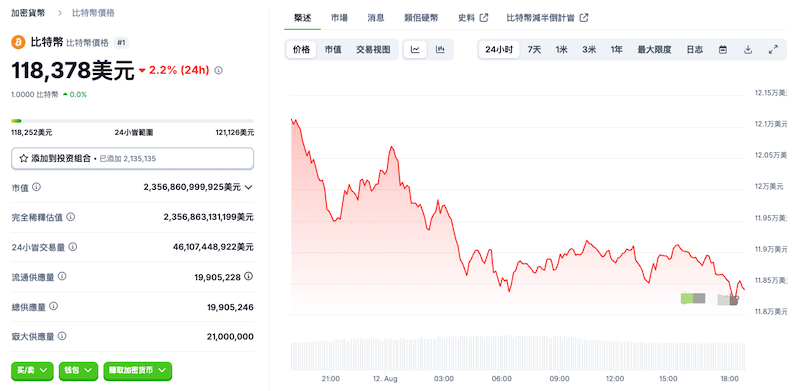This screenshot has height=391, width=800.
Task: Open the 類似硬幣 tab
Action: (421, 18)
